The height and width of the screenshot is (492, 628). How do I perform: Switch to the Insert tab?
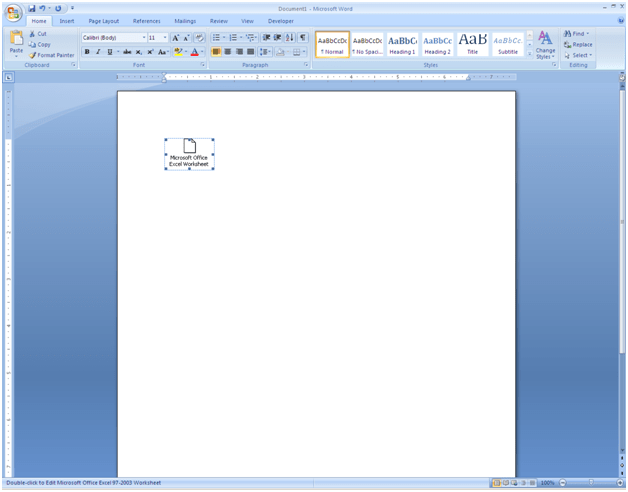(x=67, y=20)
